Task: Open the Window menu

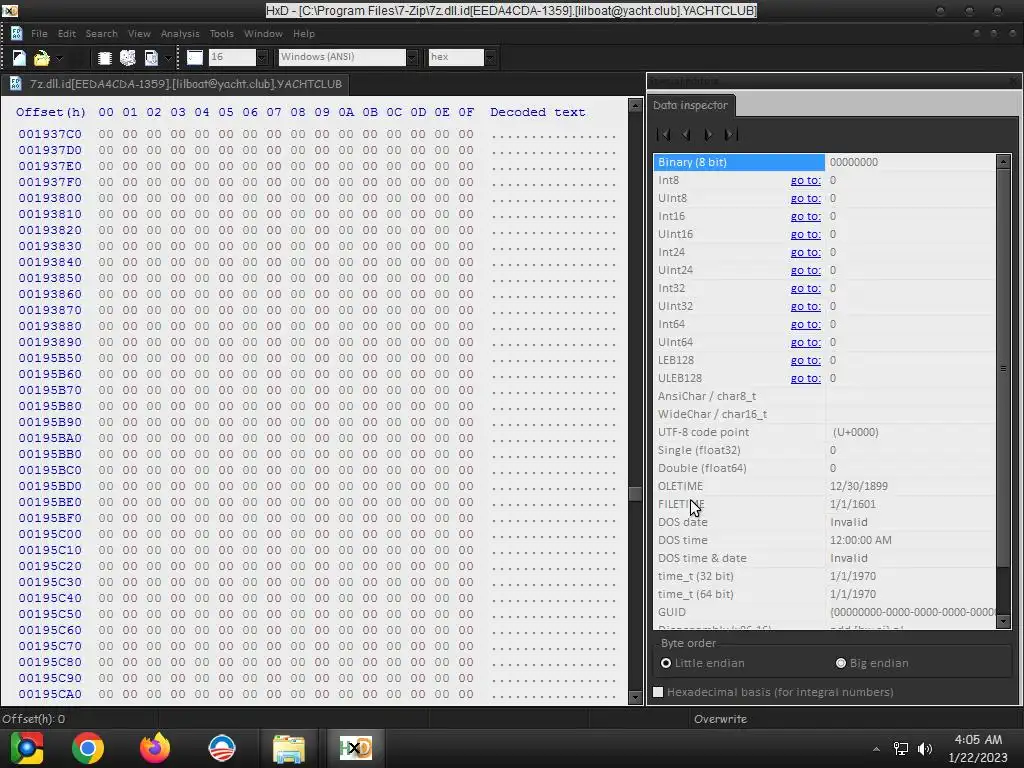Action: 263,33
